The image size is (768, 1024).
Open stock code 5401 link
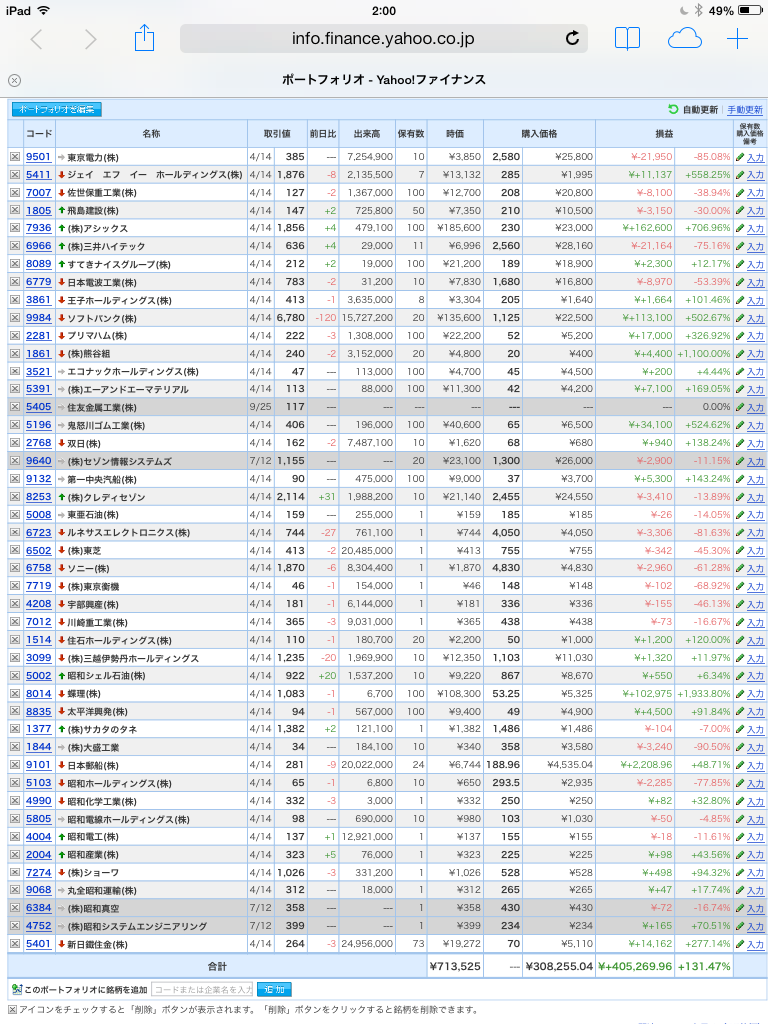(39, 944)
